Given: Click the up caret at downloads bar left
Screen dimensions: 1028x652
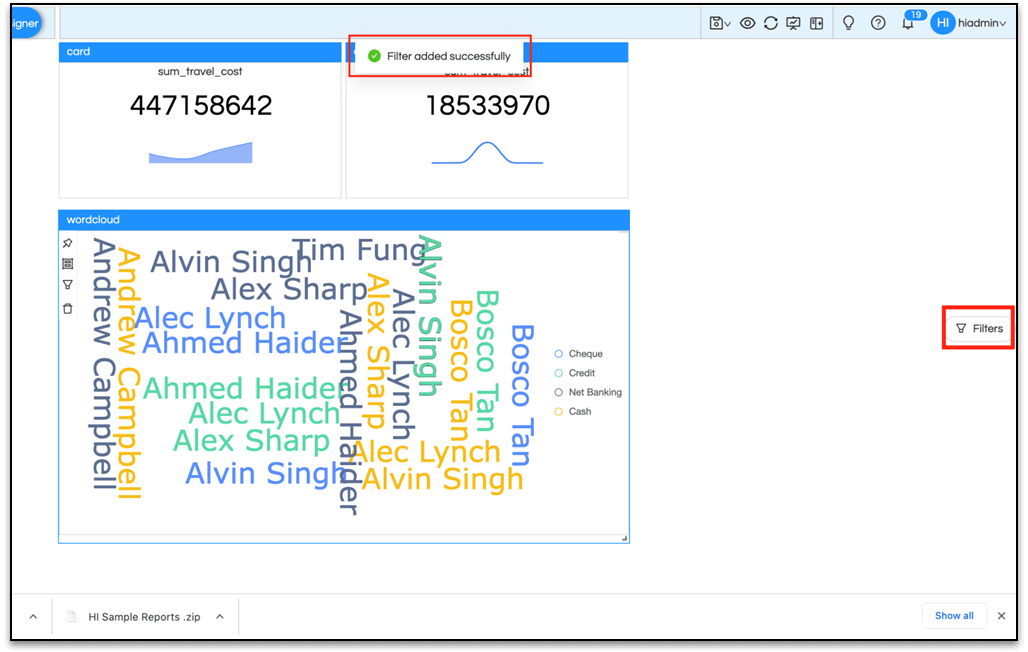Looking at the screenshot, I should pos(33,617).
